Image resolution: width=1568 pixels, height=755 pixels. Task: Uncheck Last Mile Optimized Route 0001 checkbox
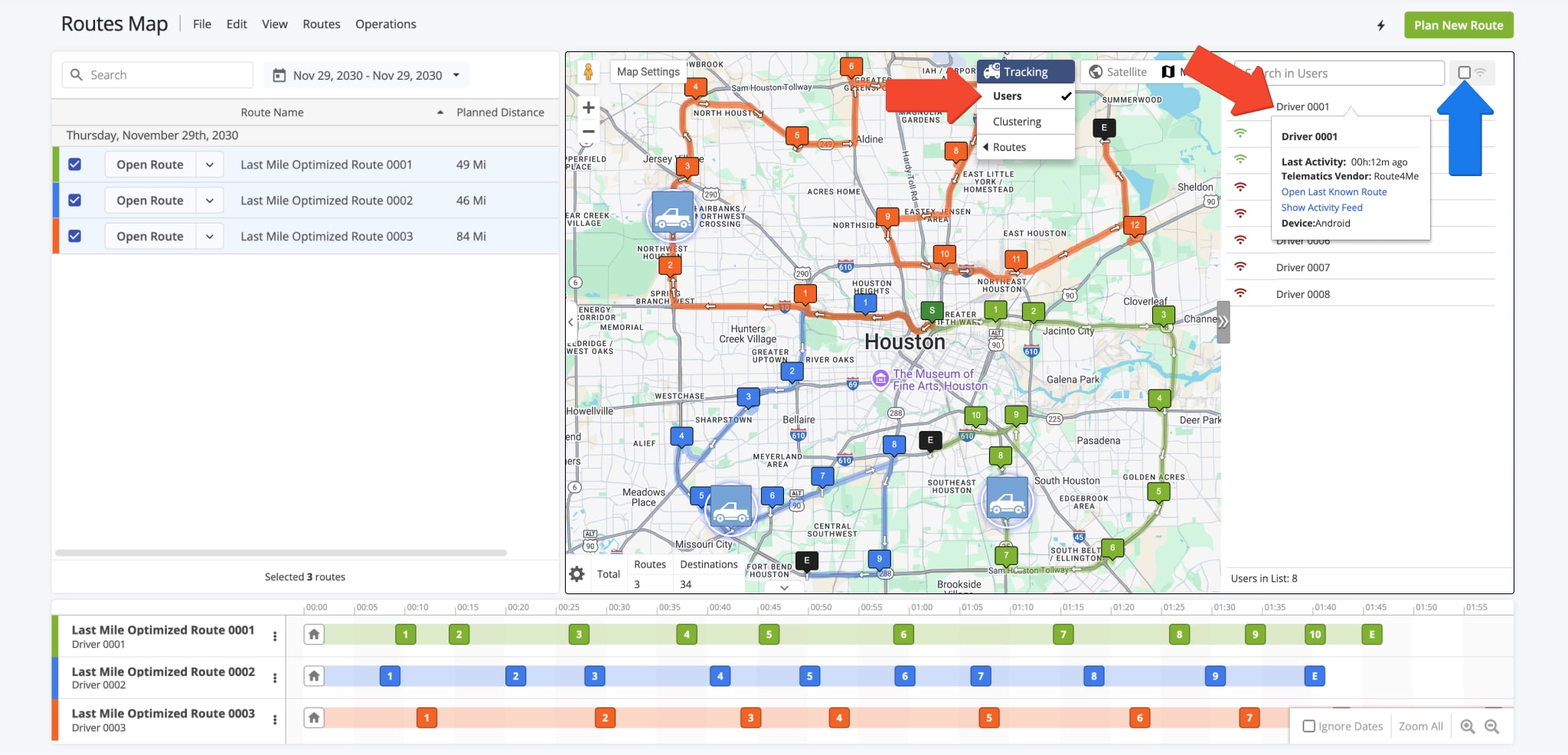(74, 164)
